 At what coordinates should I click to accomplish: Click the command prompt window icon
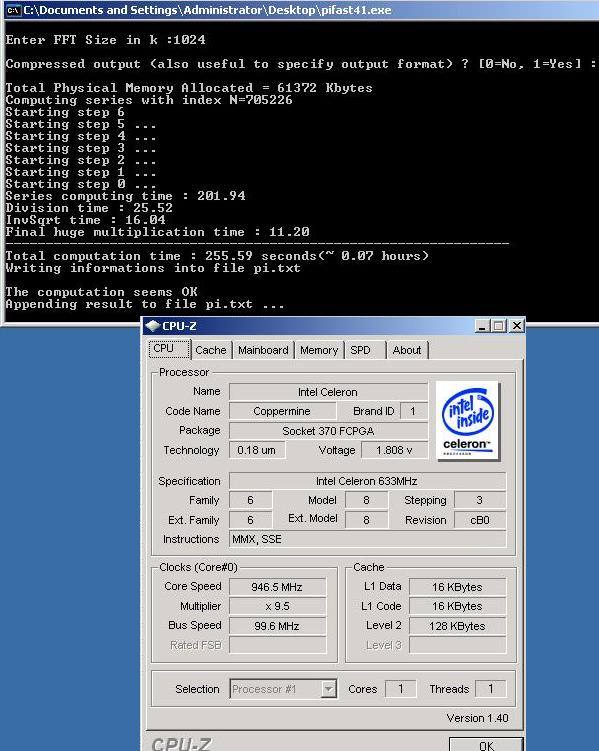[13, 10]
